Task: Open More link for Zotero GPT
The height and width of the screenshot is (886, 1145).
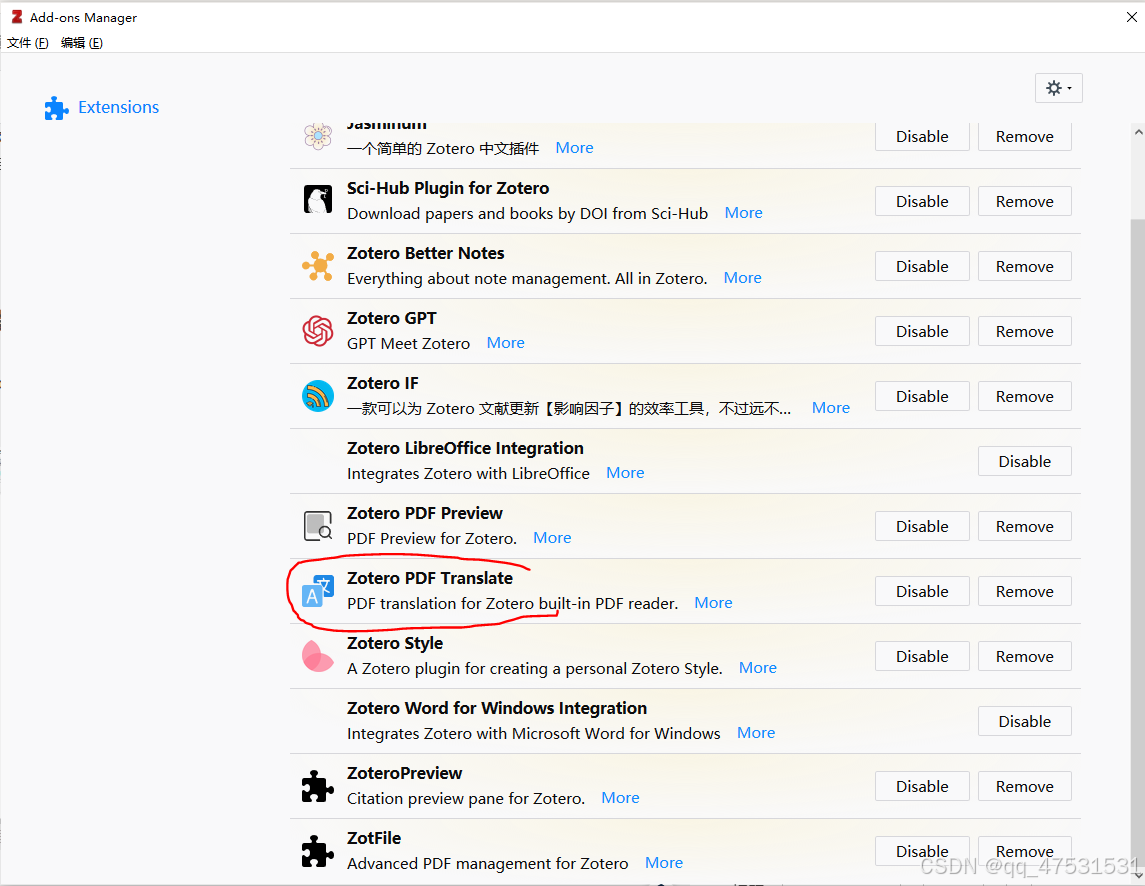Action: (505, 343)
